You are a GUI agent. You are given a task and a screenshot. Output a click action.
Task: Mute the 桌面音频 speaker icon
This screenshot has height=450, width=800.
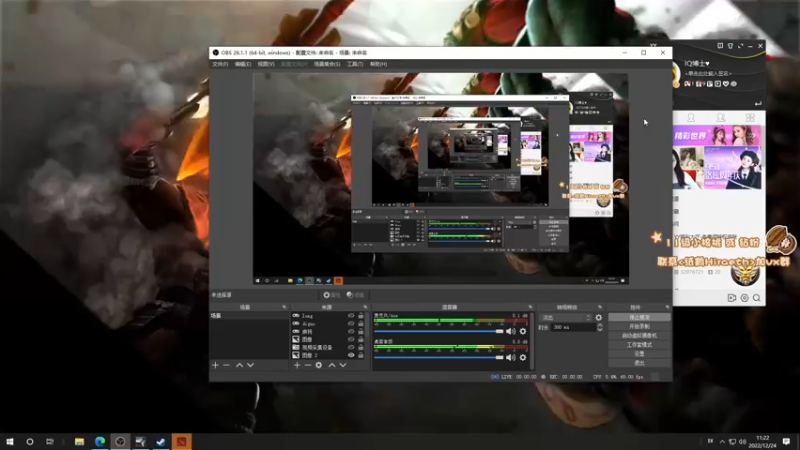pos(511,358)
